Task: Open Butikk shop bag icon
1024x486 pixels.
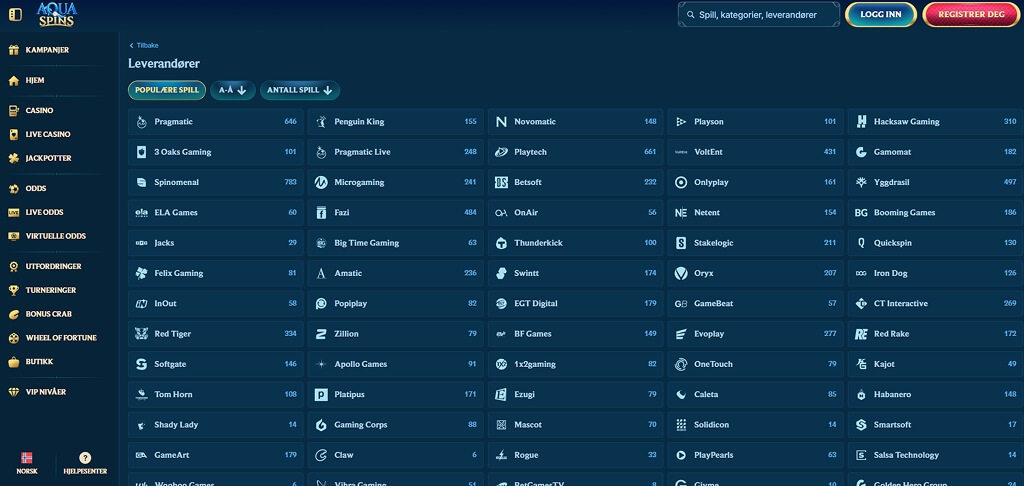Action: (13, 362)
